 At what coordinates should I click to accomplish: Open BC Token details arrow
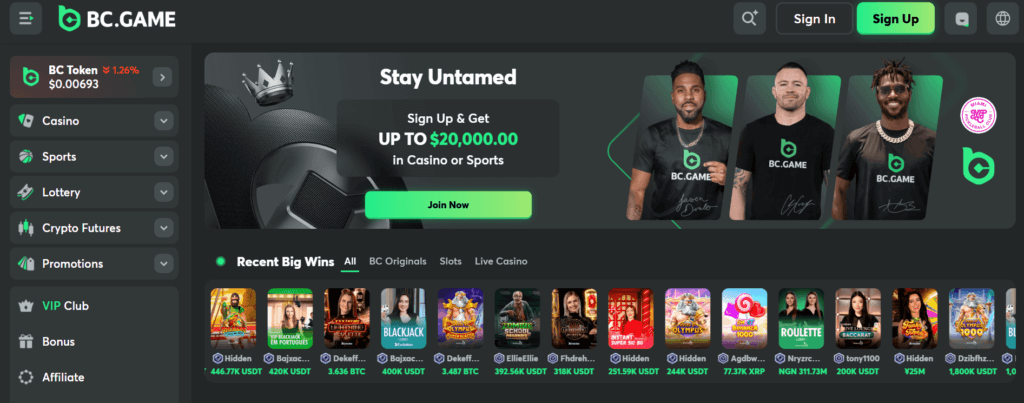click(162, 77)
